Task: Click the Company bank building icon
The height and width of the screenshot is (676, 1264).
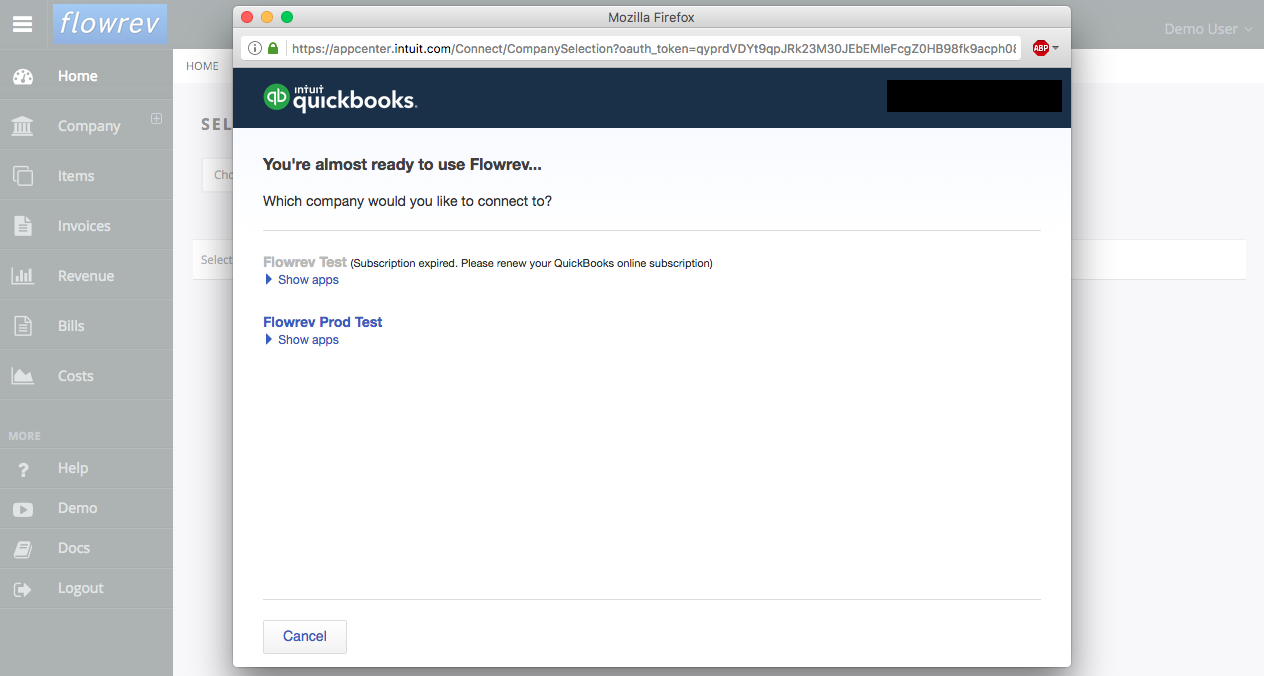Action: coord(23,126)
